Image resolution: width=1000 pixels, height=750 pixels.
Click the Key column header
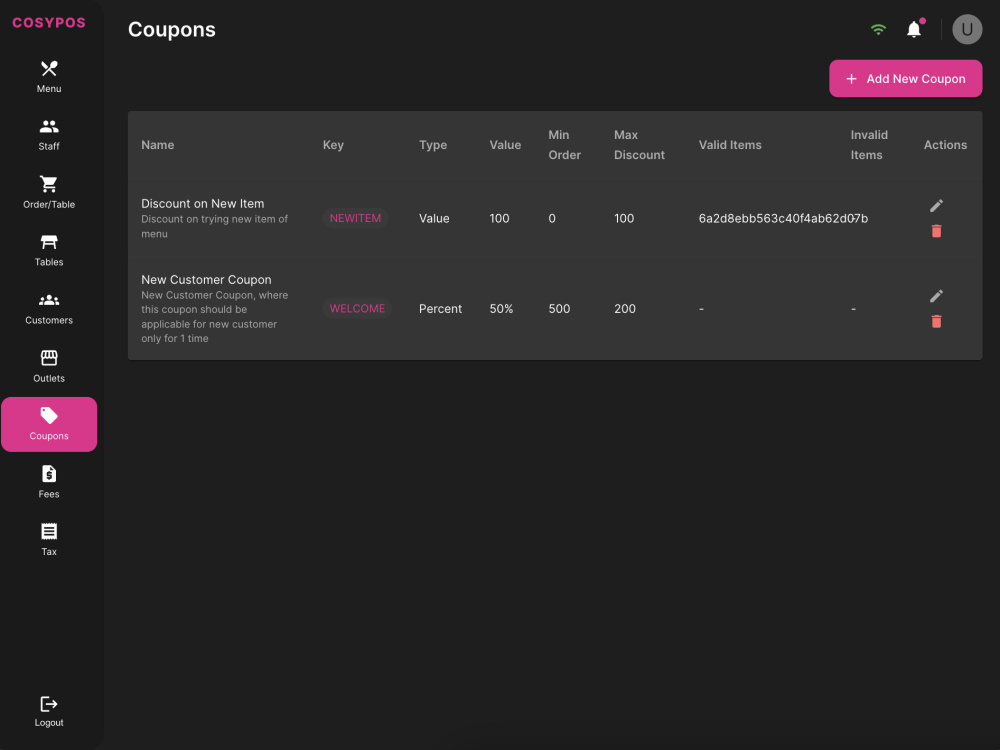(333, 145)
